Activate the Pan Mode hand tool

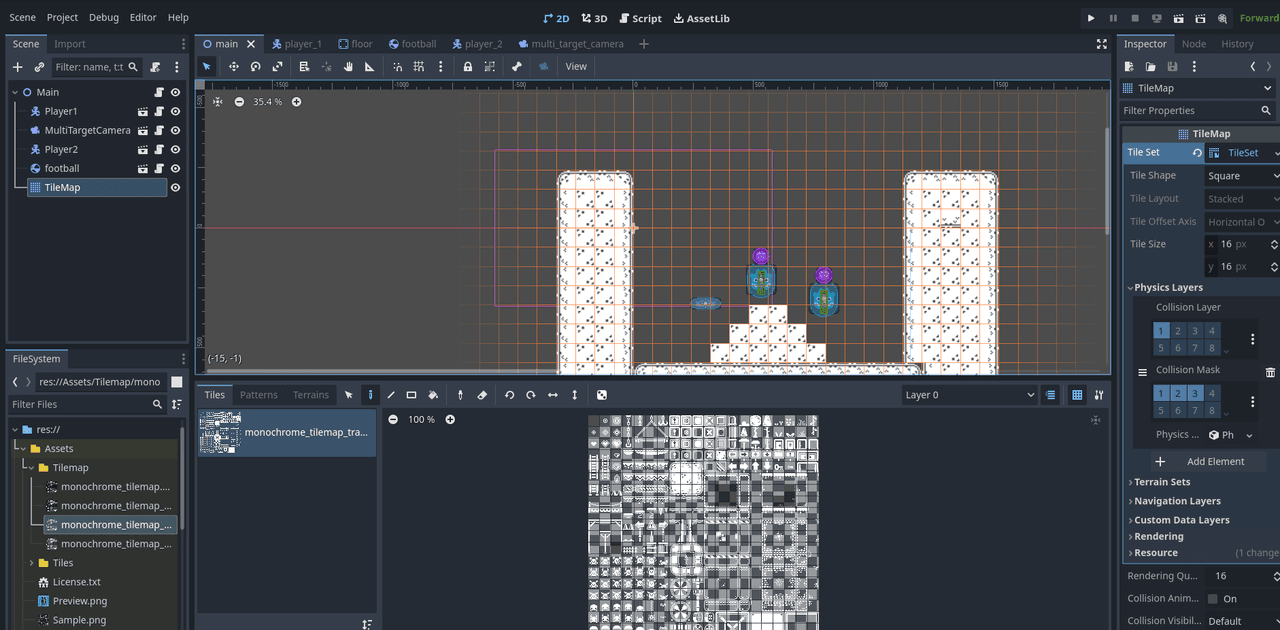tap(348, 66)
